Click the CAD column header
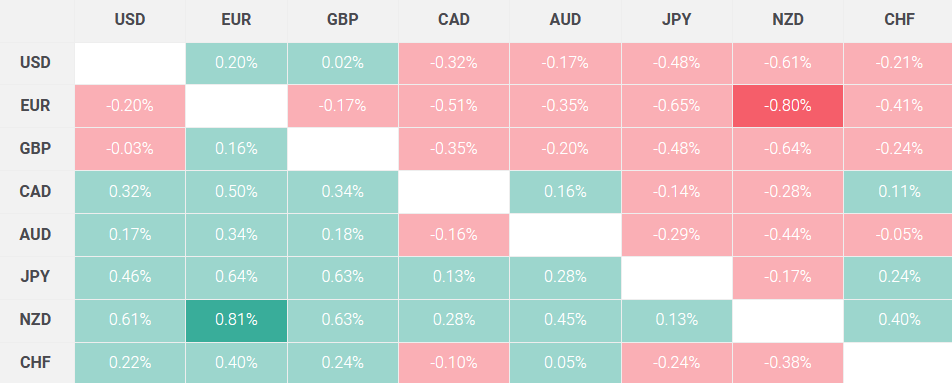This screenshot has height=383, width=952. coord(454,20)
